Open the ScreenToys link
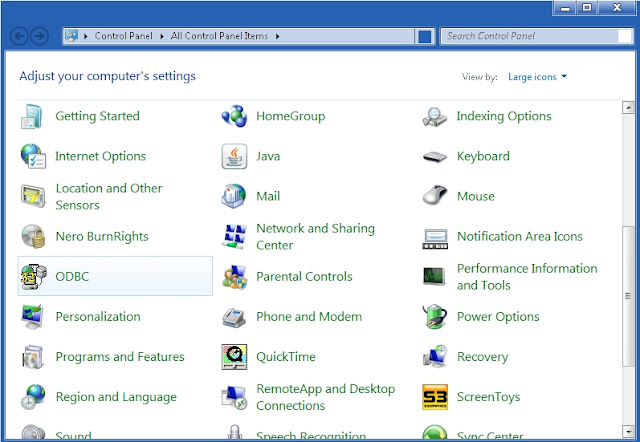Viewport: 640px width, 442px height. (489, 397)
